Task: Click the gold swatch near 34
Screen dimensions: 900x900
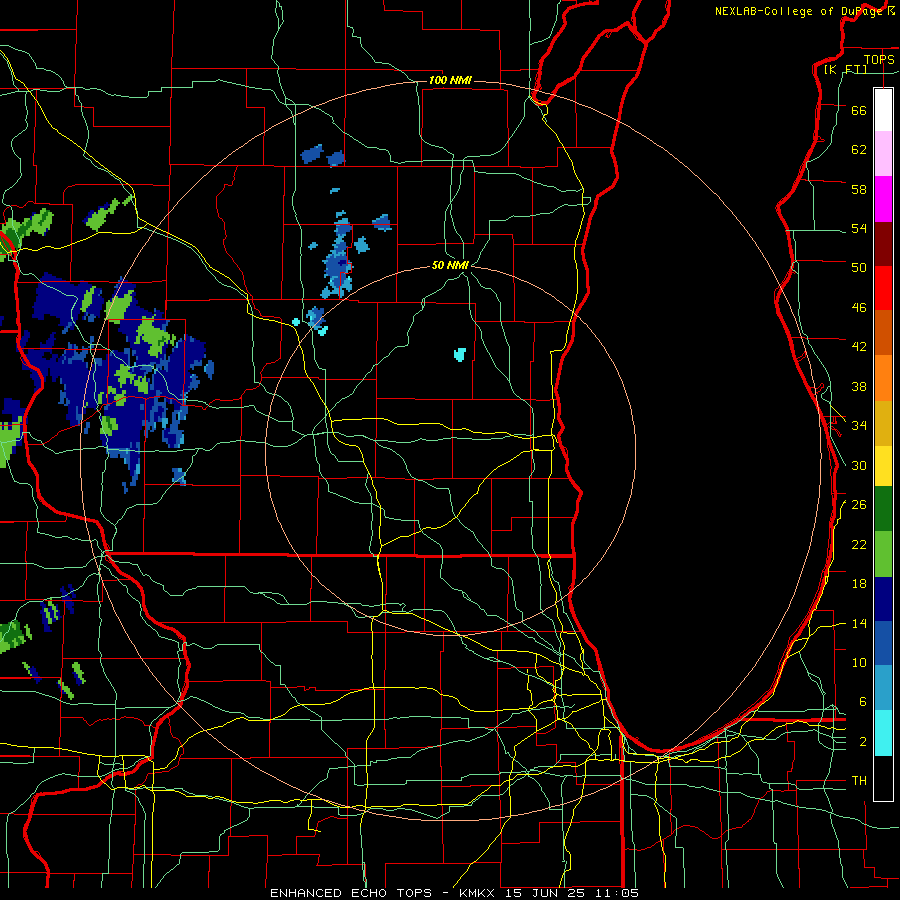Action: [883, 422]
